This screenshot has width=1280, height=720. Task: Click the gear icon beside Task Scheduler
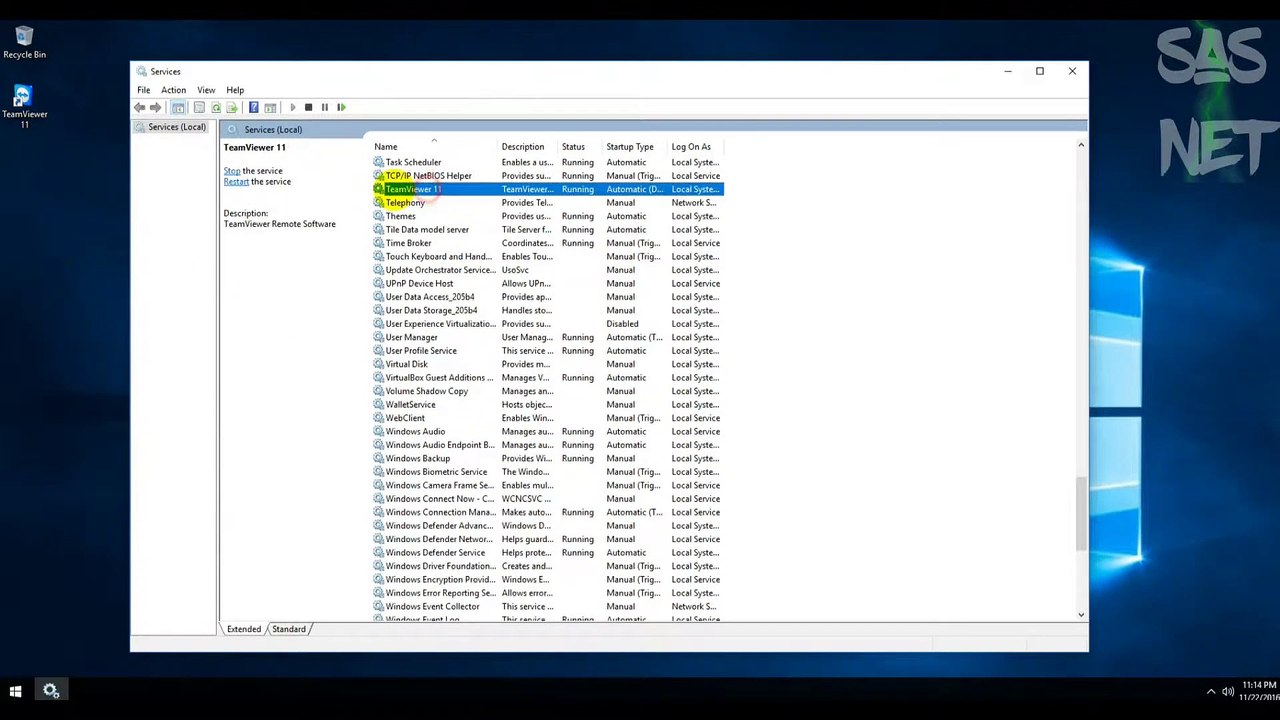point(379,162)
